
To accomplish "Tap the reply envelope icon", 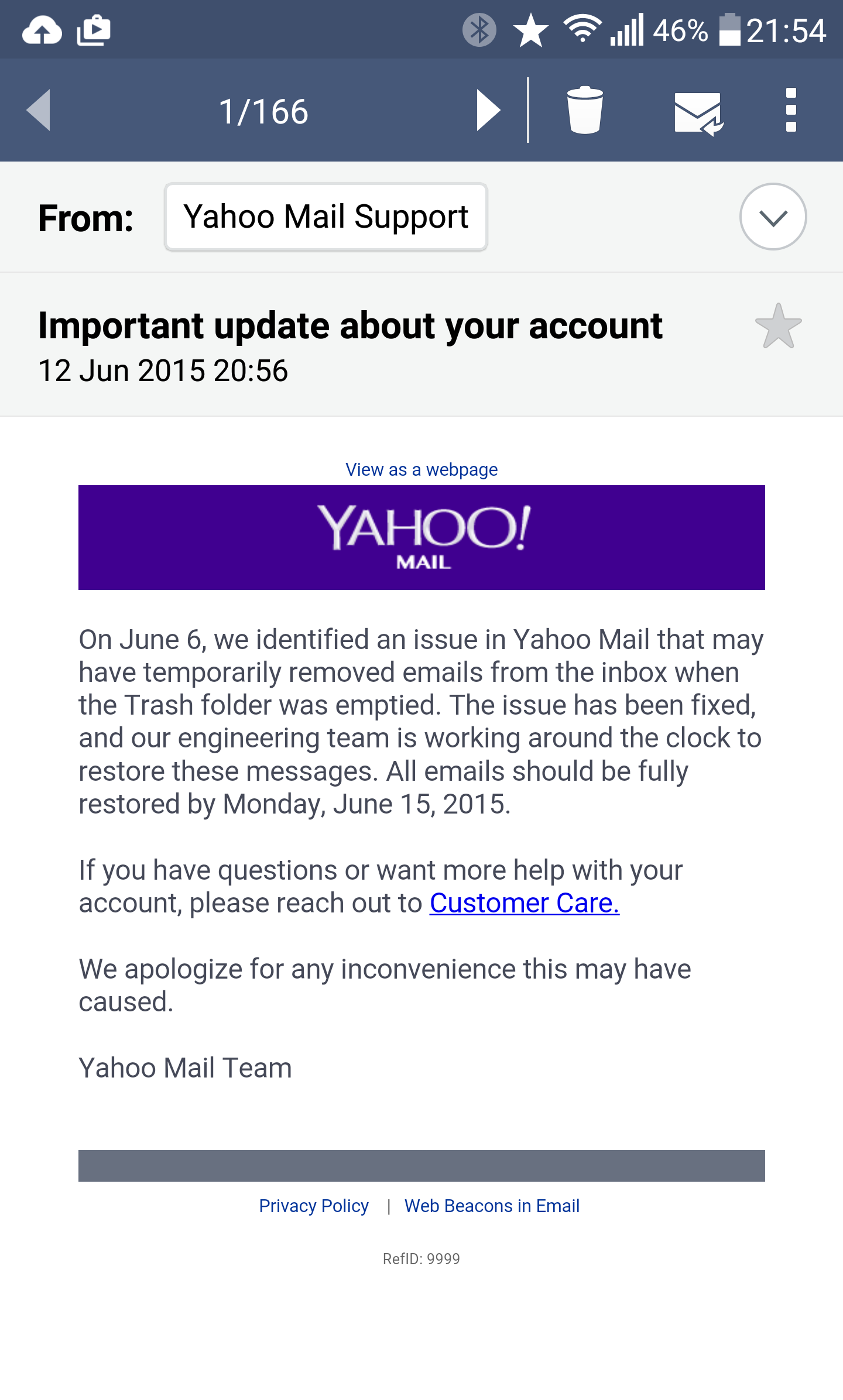I will coord(698,112).
